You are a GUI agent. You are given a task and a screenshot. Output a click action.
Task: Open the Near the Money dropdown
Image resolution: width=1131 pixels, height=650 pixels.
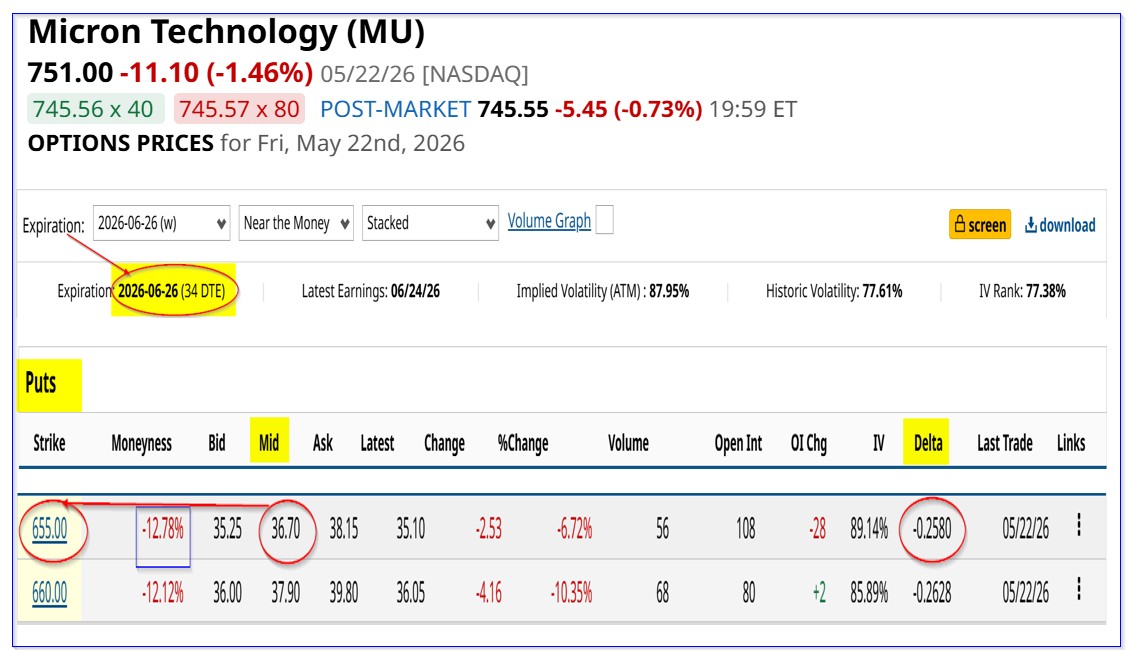pos(296,223)
